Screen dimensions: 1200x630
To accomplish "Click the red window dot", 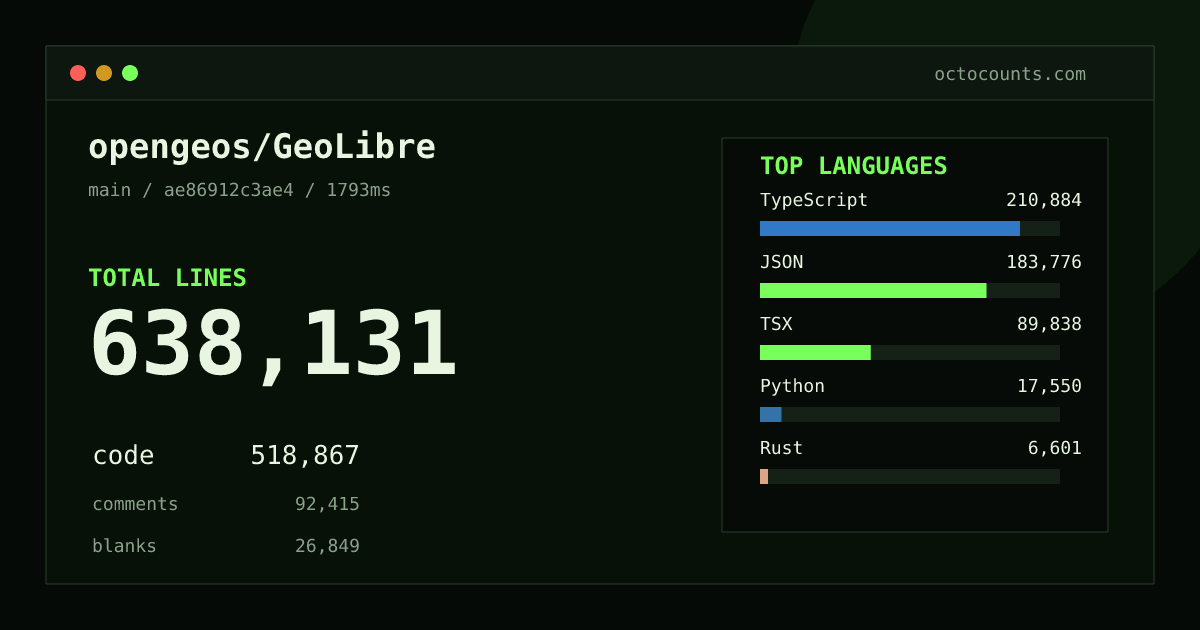I will (x=78, y=73).
